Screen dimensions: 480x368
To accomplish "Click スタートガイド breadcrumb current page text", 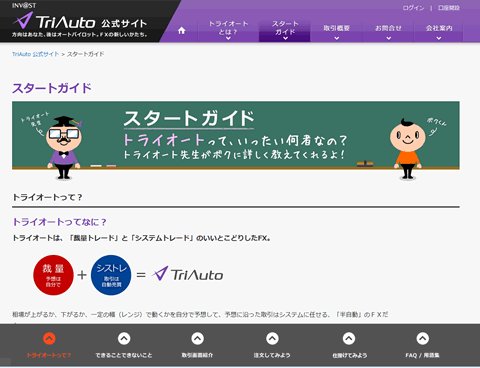I will click(x=86, y=54).
